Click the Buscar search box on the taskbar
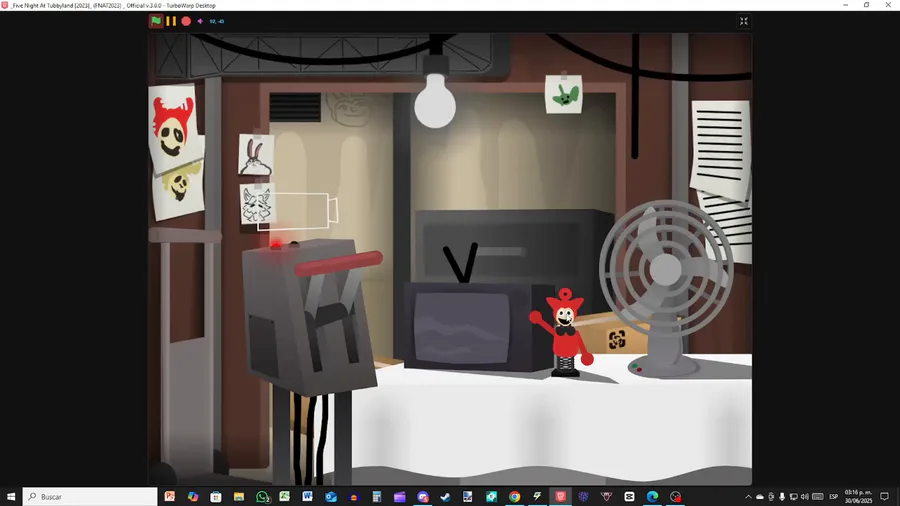 (90, 496)
